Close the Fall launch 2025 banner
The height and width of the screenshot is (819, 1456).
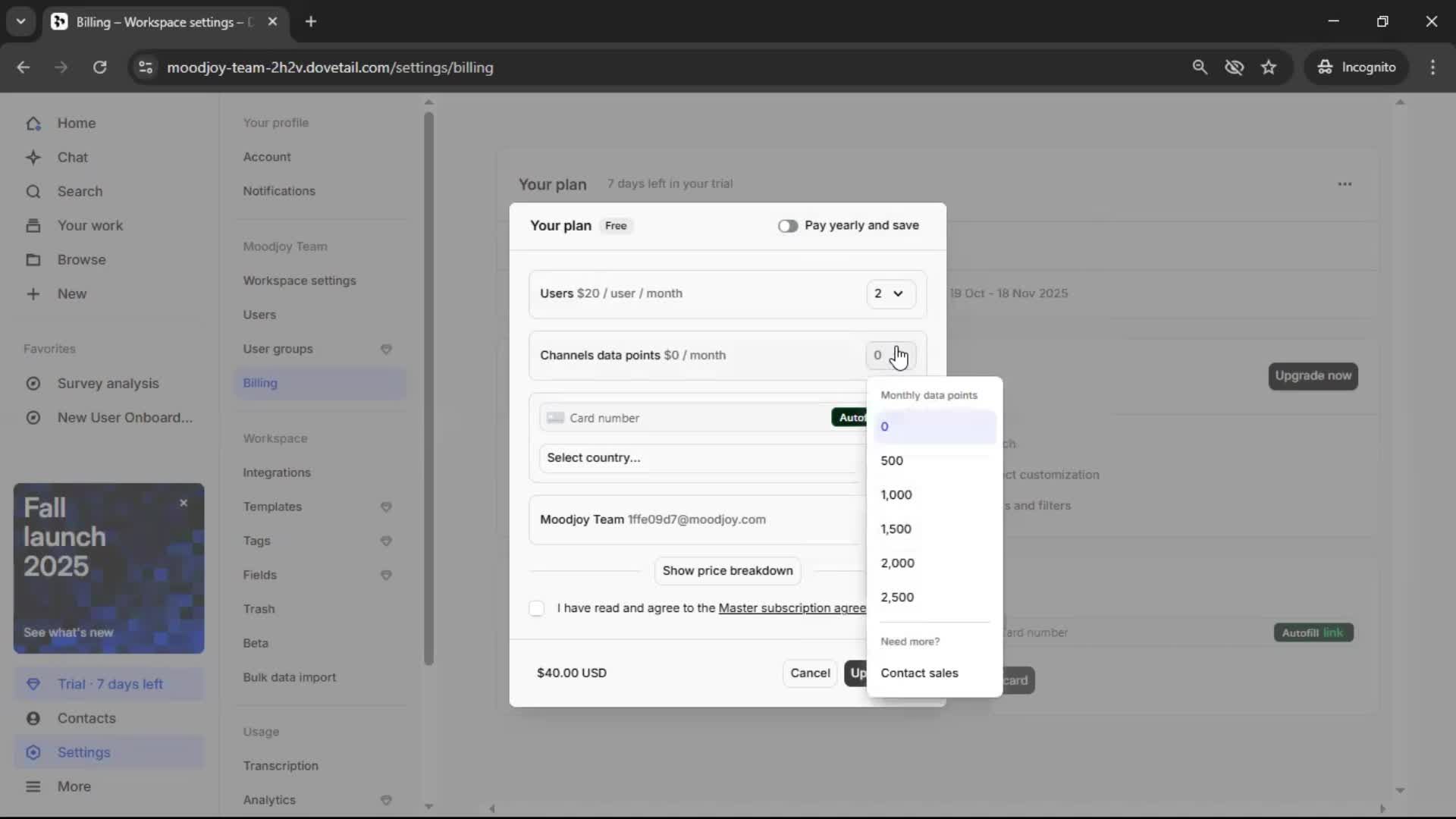coord(184,503)
